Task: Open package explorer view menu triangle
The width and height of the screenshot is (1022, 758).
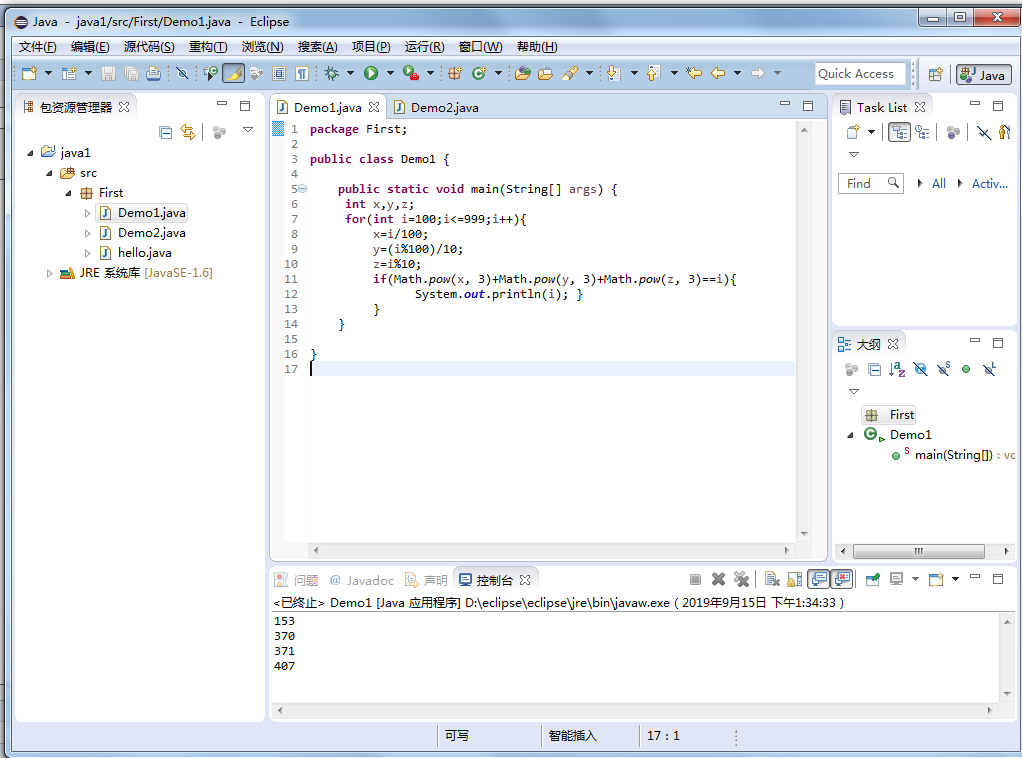Action: point(248,130)
